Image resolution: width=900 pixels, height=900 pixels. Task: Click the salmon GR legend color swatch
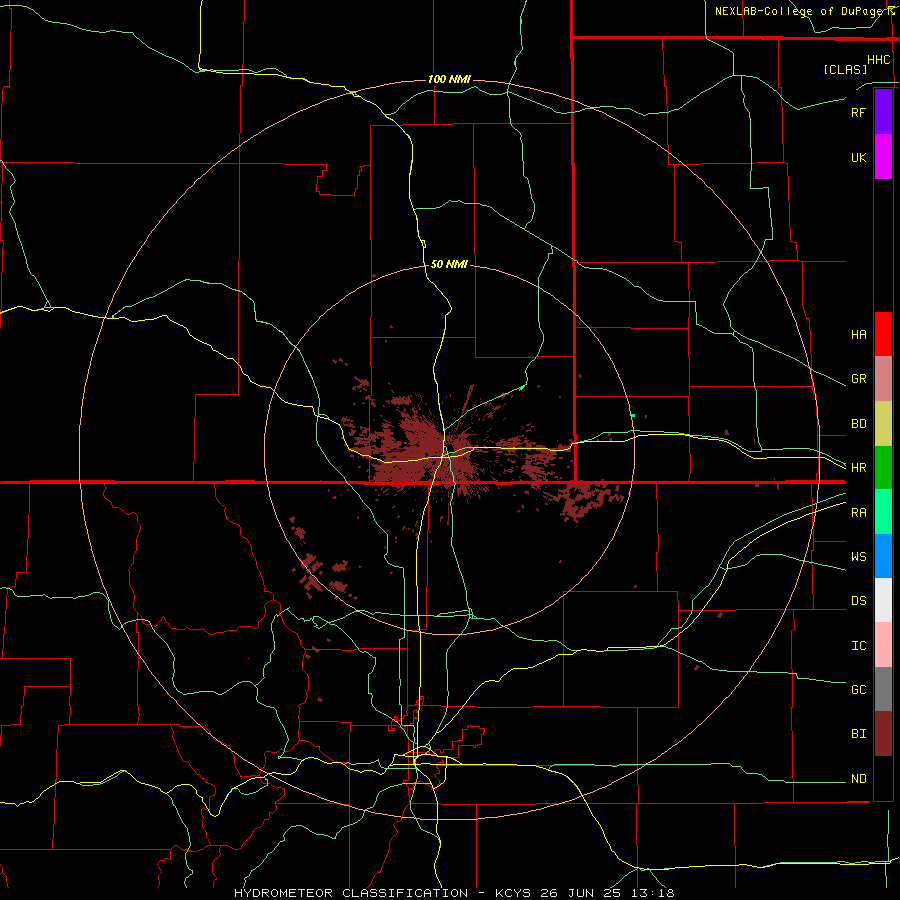pyautogui.click(x=883, y=379)
